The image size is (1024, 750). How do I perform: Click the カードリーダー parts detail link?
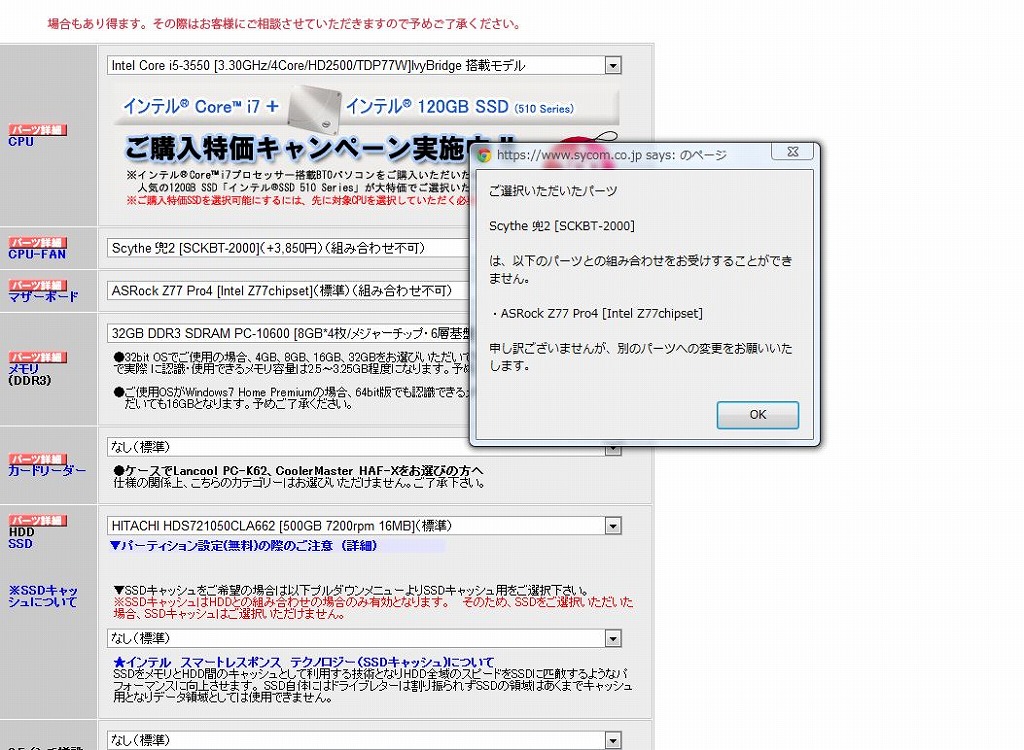point(47,470)
